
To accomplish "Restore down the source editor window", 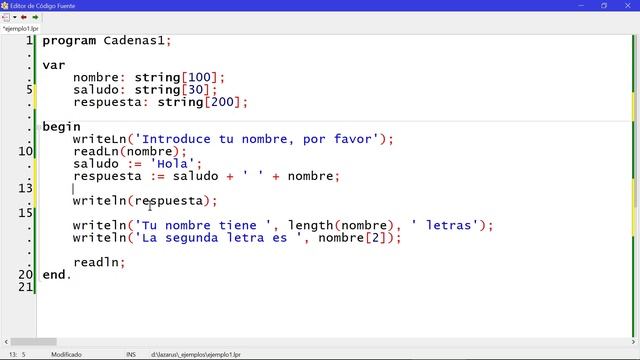I will tap(604, 6).
